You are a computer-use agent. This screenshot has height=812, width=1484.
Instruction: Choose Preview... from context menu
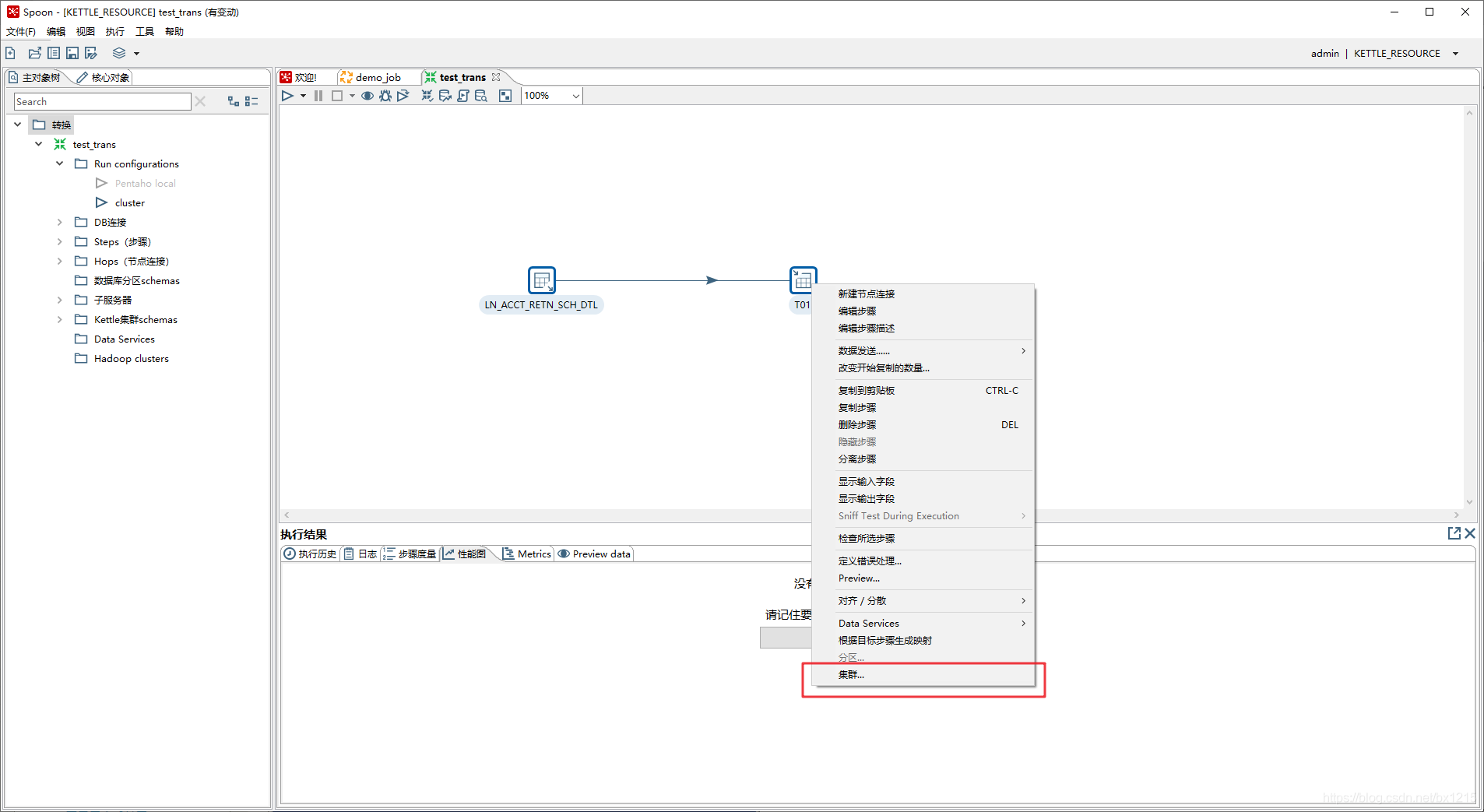[923, 578]
